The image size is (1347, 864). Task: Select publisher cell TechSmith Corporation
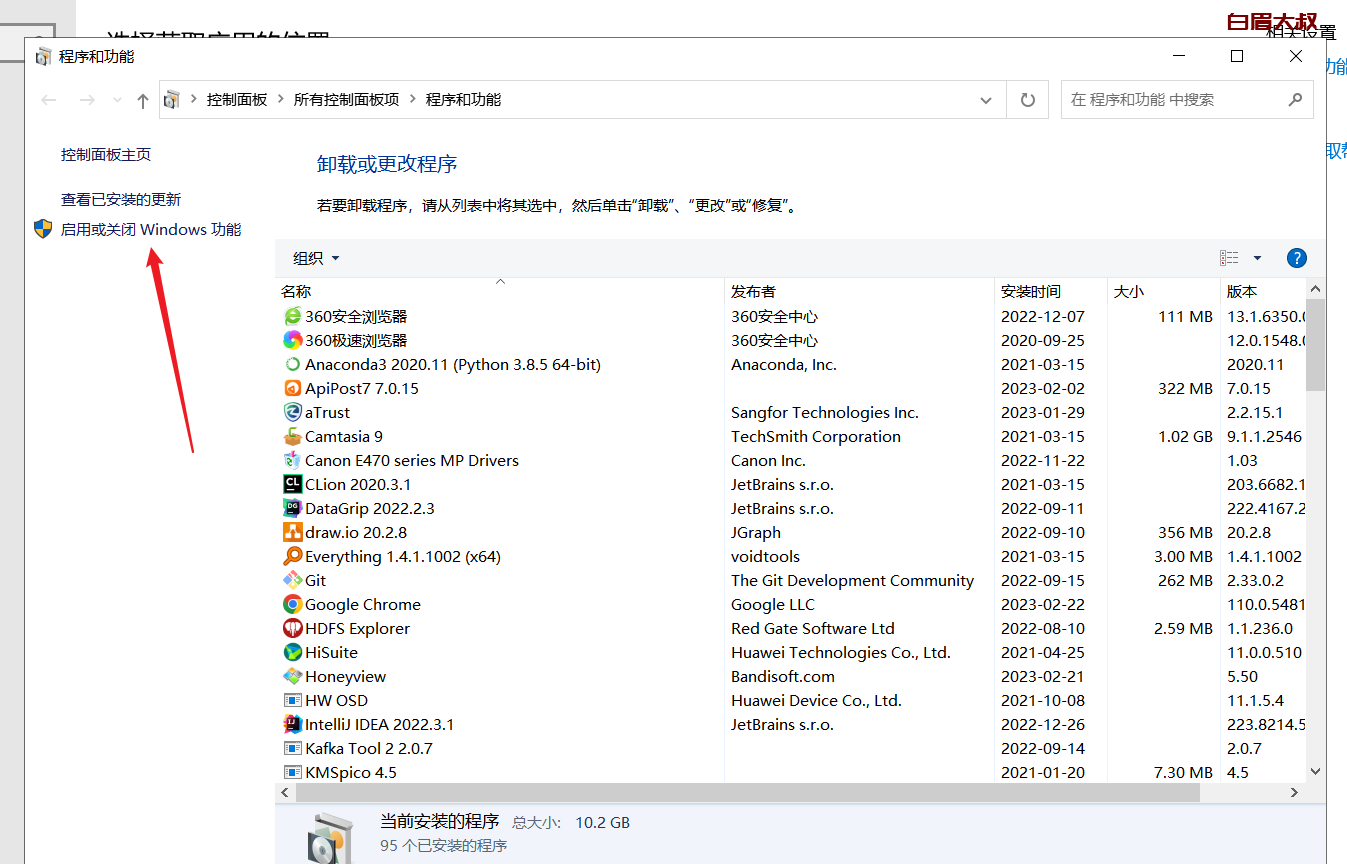tap(816, 436)
